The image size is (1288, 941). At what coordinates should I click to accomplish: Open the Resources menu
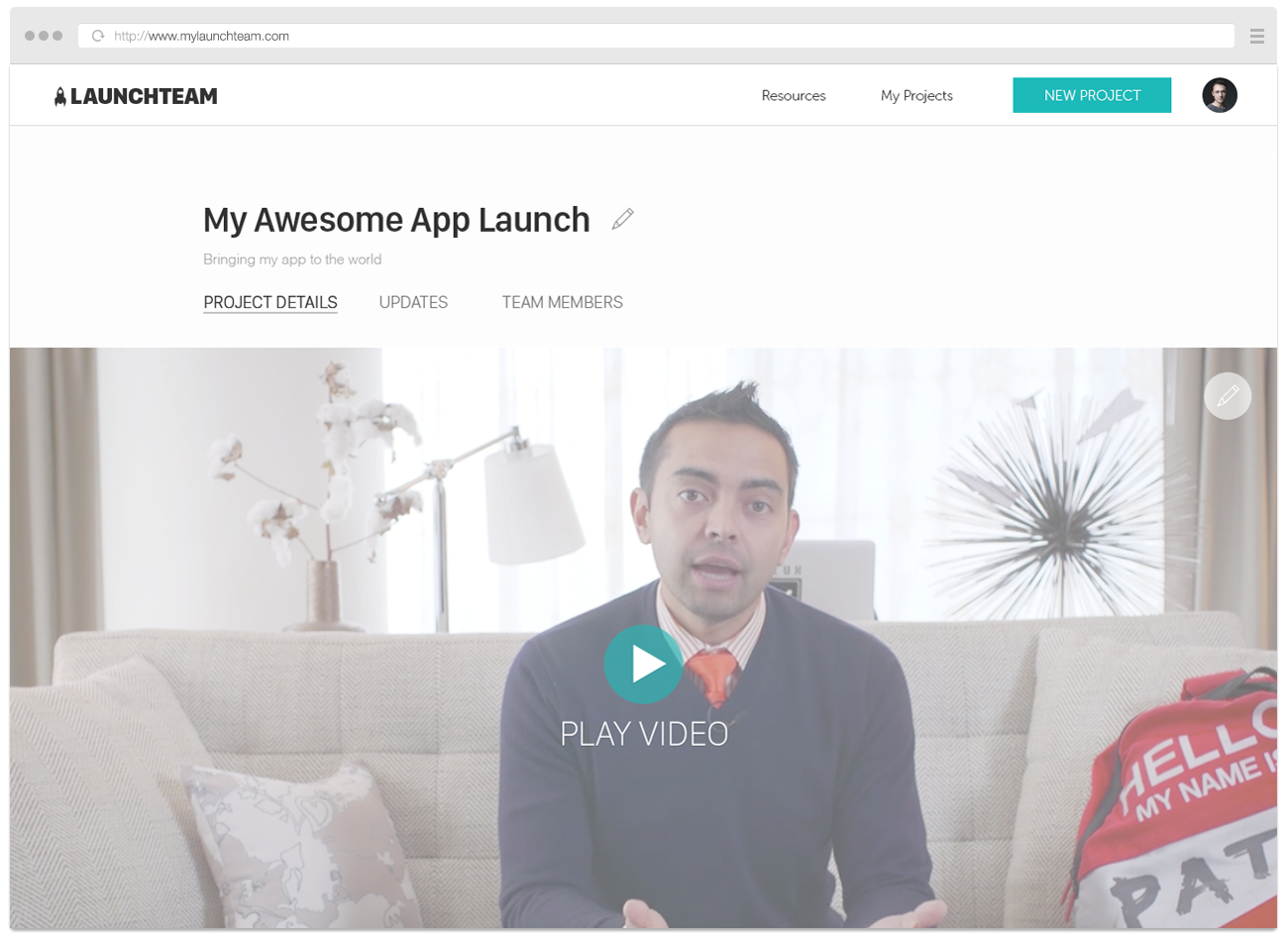[x=793, y=95]
